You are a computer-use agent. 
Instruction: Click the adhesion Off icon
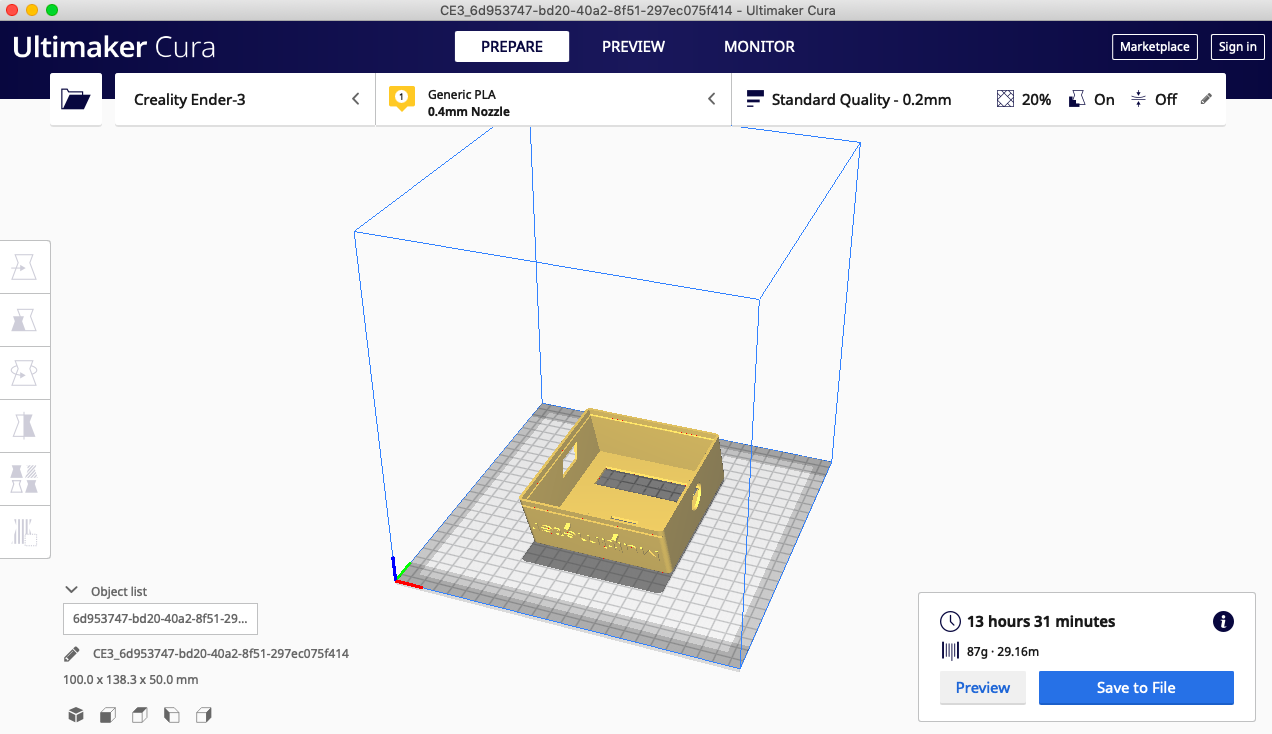tap(1138, 99)
